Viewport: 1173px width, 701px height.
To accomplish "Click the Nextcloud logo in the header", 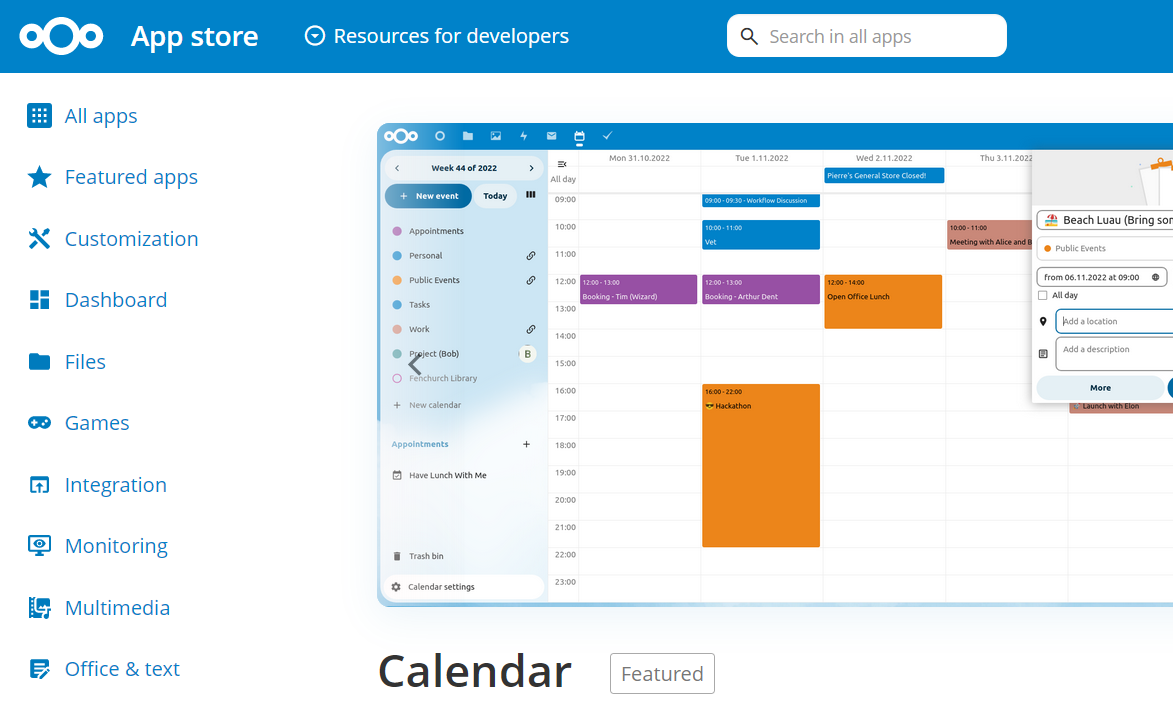I will pyautogui.click(x=61, y=37).
